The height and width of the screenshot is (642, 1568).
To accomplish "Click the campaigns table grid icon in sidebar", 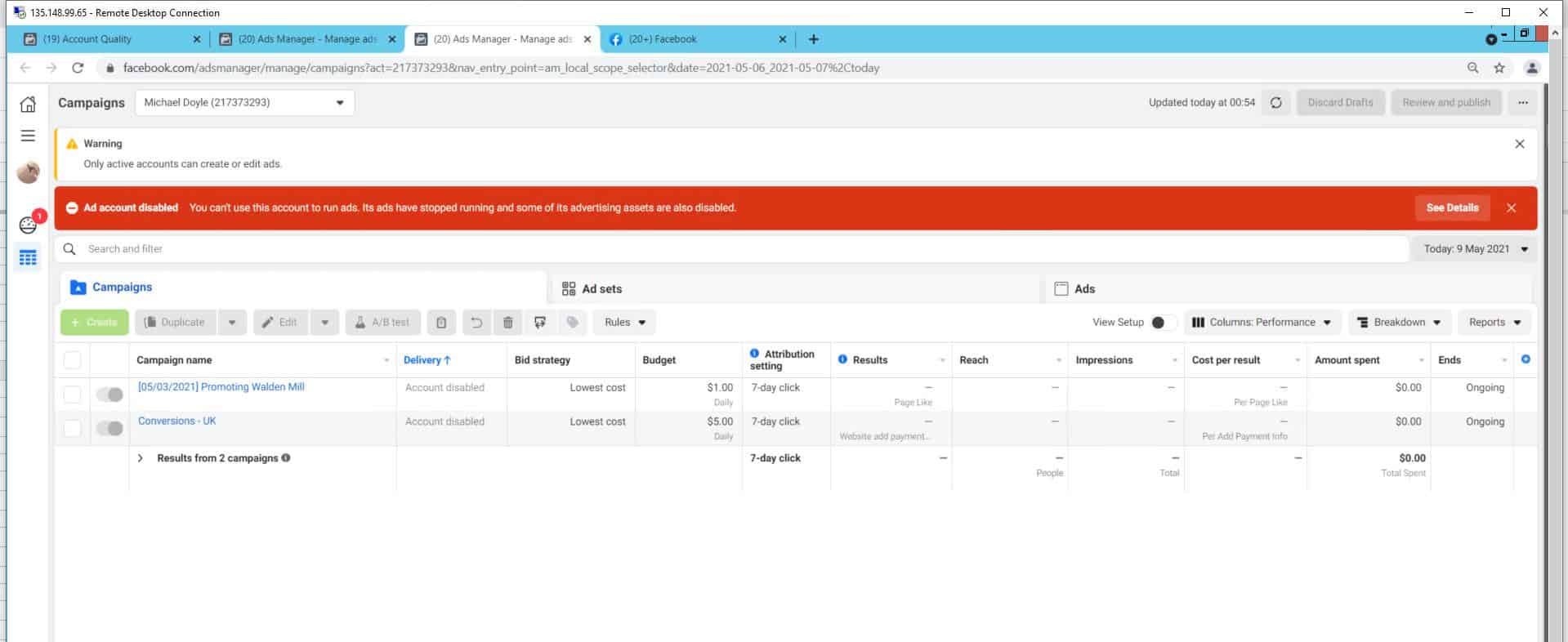I will point(28,258).
